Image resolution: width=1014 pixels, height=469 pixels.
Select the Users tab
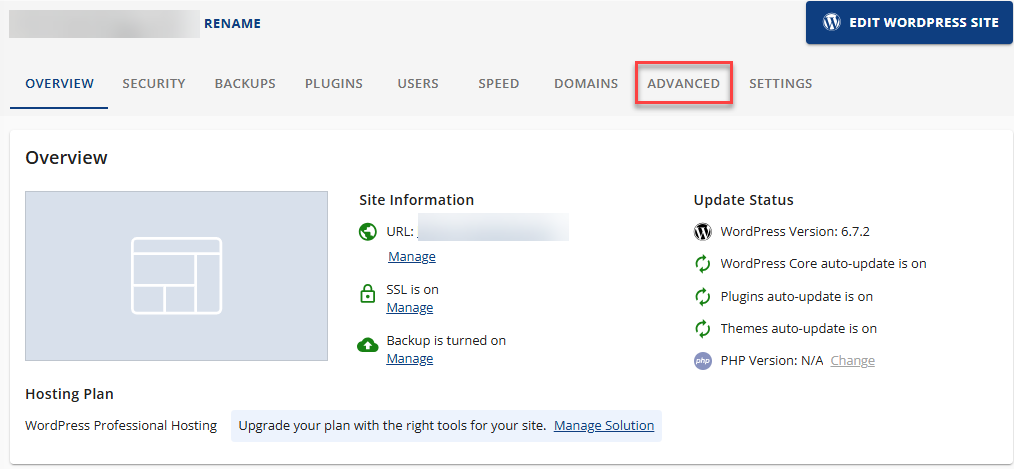[418, 83]
